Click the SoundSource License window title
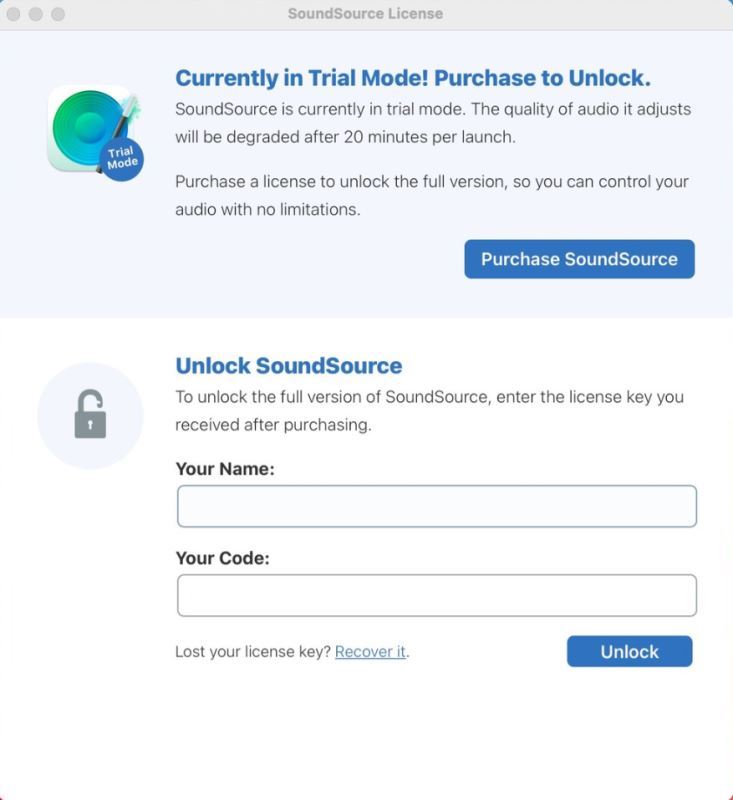This screenshot has width=733, height=800. (365, 13)
